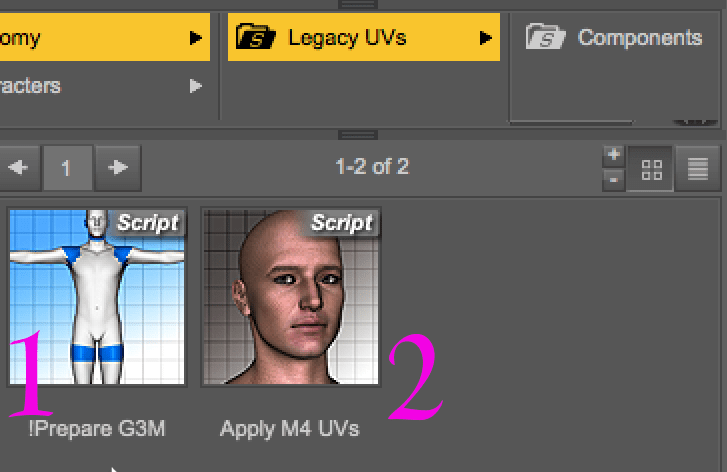Decrease thumbnail size with minus button

(x=614, y=180)
